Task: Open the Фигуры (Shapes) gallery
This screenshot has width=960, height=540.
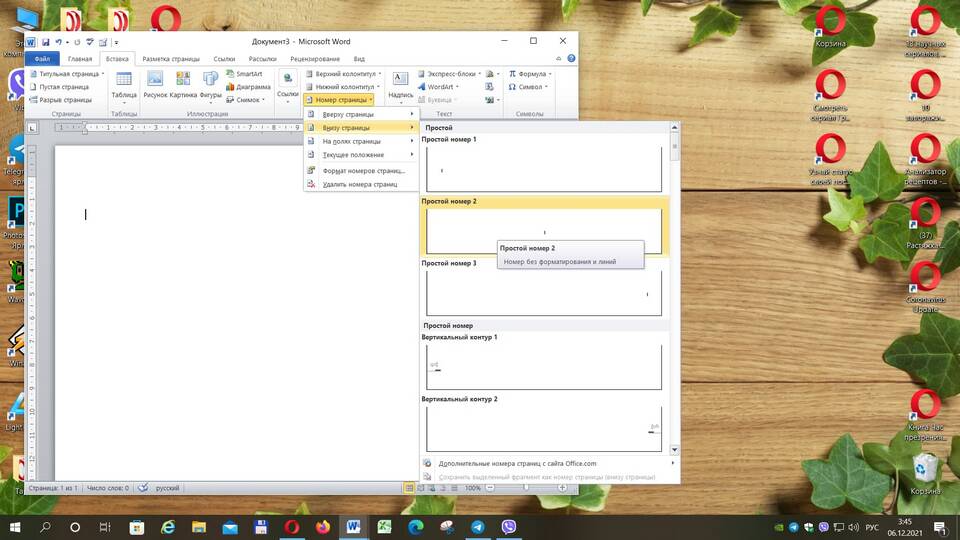Action: [x=210, y=85]
